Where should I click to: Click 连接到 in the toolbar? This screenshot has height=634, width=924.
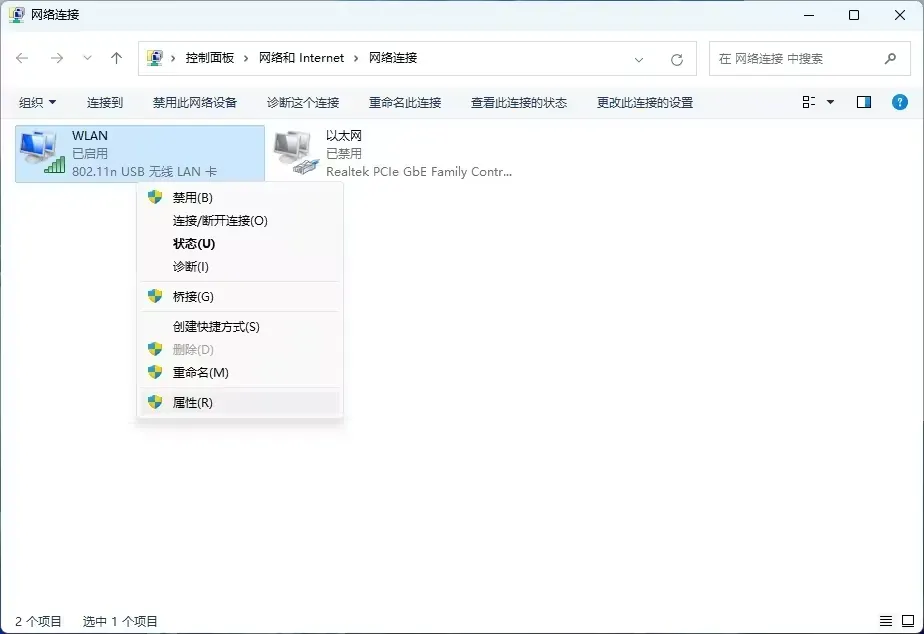105,103
